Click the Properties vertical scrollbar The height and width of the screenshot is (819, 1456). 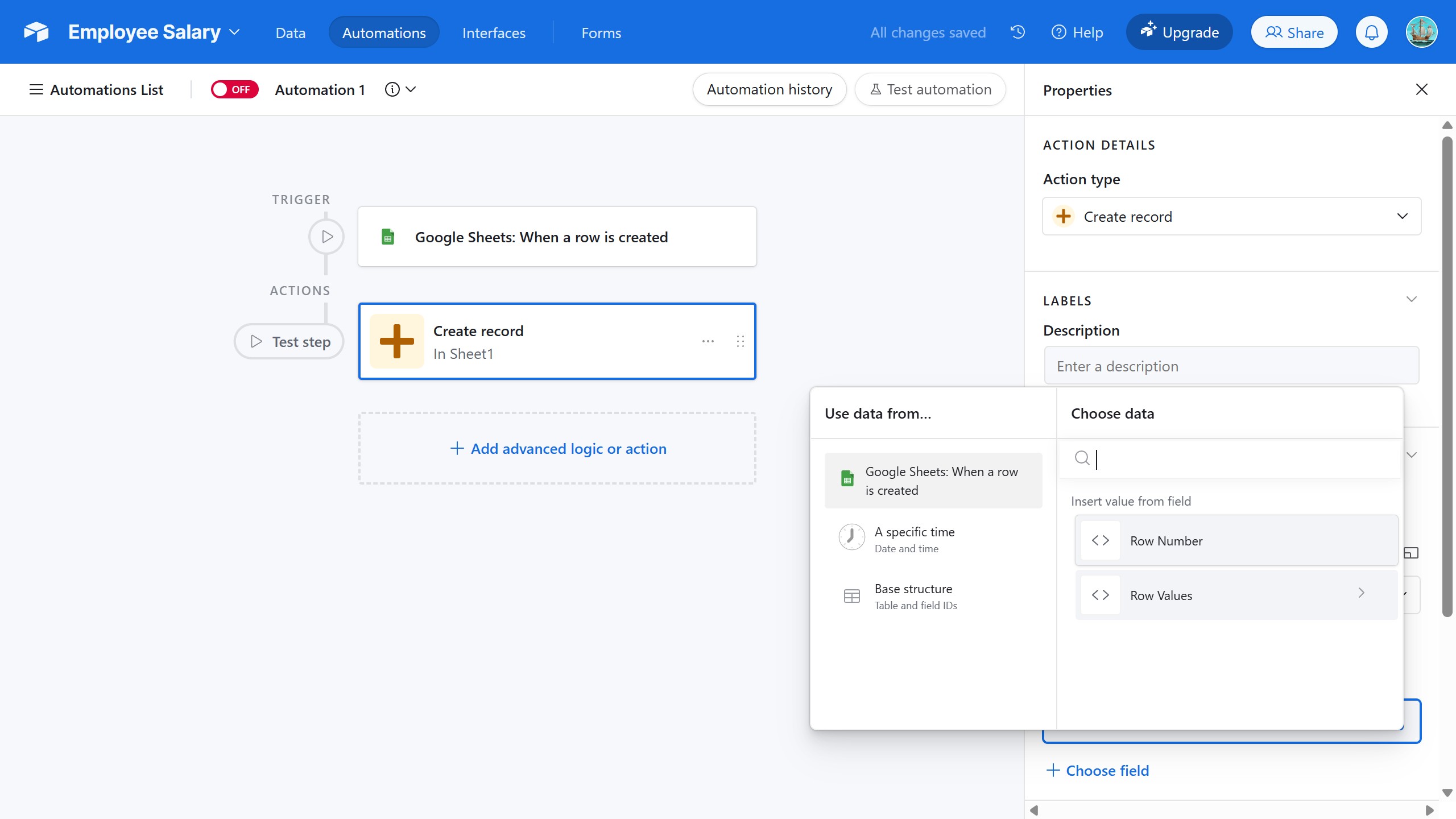point(1448,375)
